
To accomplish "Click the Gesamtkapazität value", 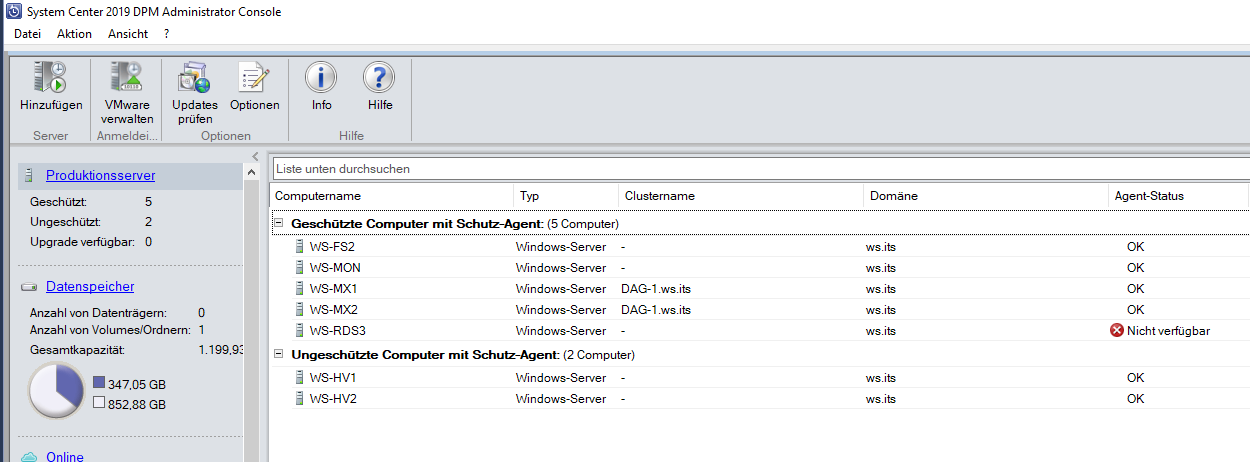I will [221, 350].
